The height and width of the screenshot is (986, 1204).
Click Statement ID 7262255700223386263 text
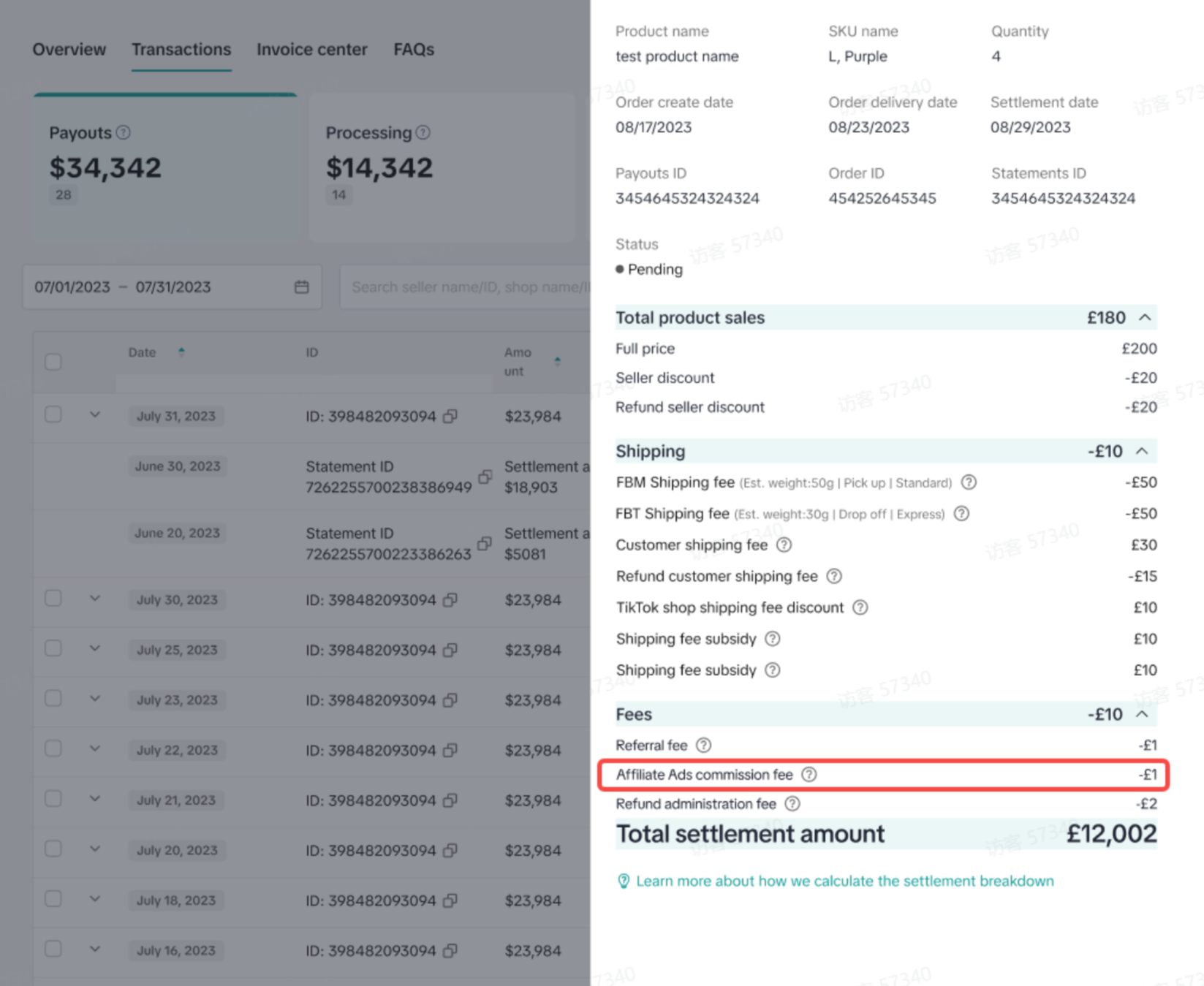[388, 554]
